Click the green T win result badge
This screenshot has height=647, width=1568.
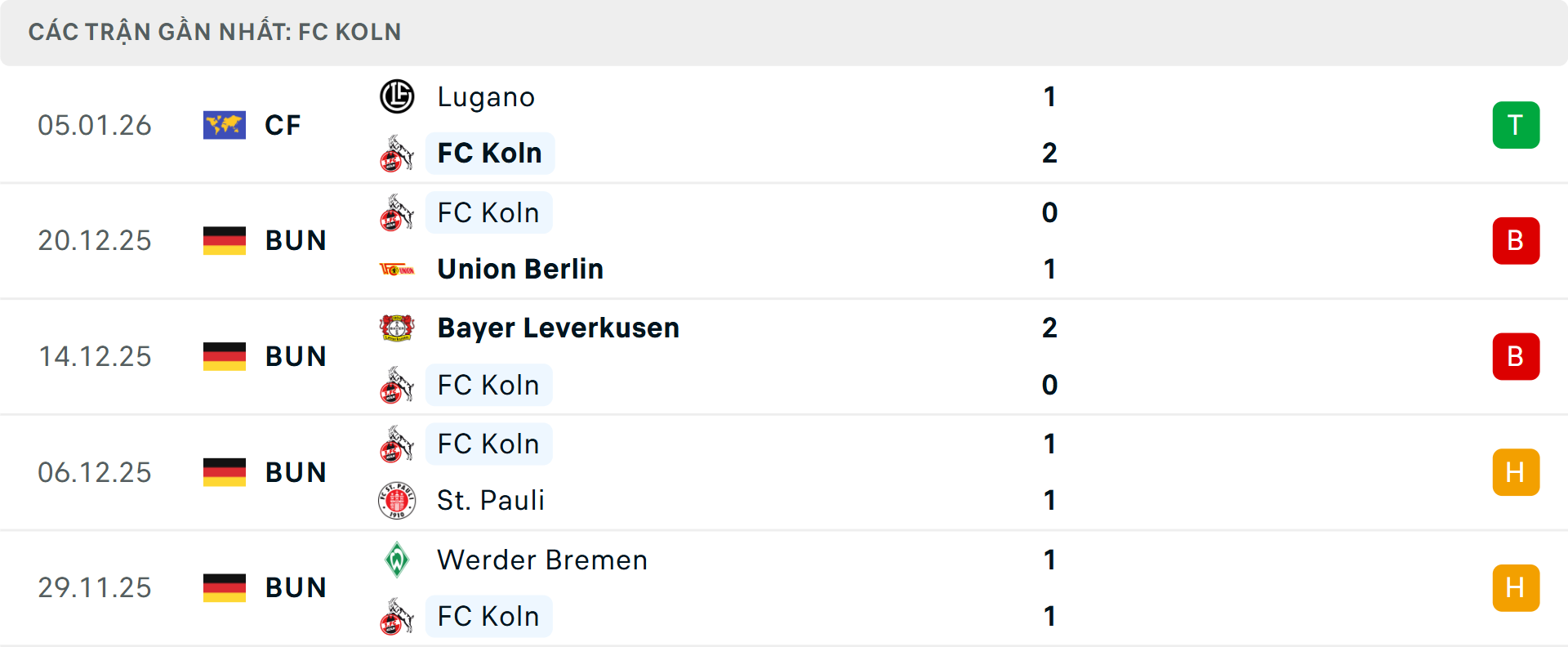tap(1516, 125)
